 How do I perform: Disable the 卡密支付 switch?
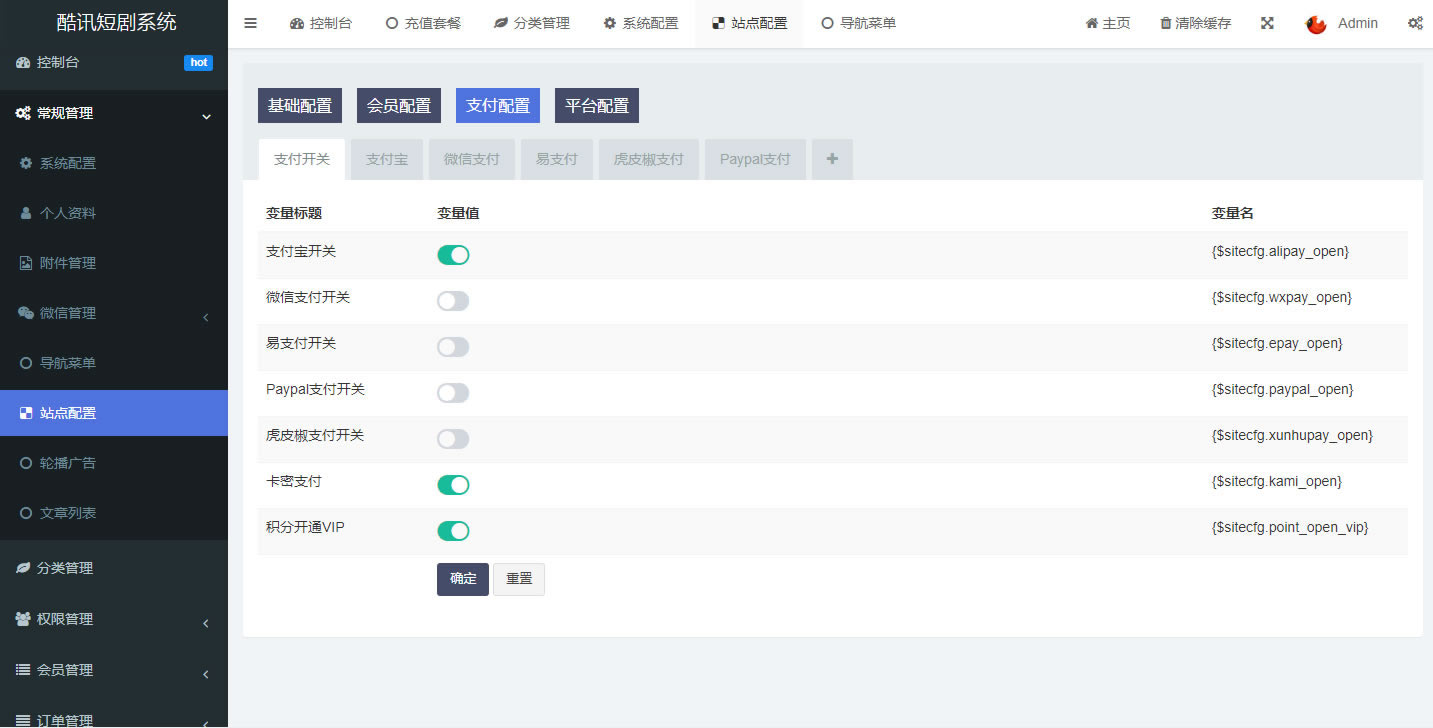coord(453,485)
